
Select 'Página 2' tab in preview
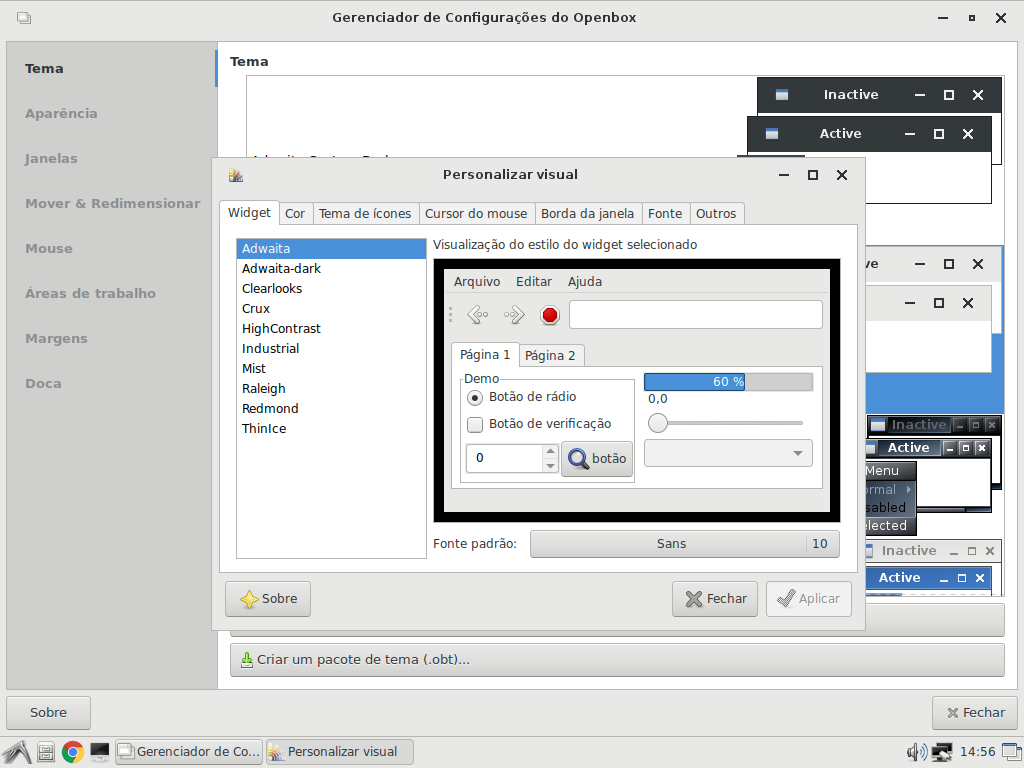coord(550,356)
